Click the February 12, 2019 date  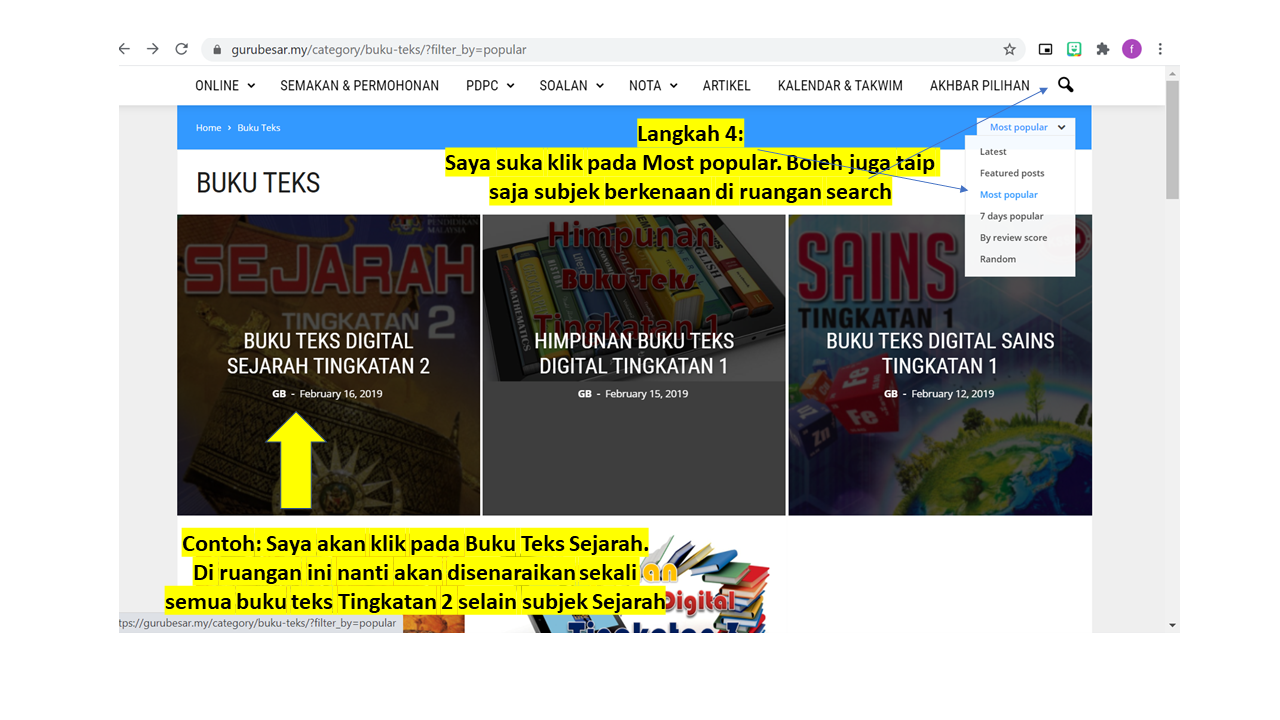(953, 394)
